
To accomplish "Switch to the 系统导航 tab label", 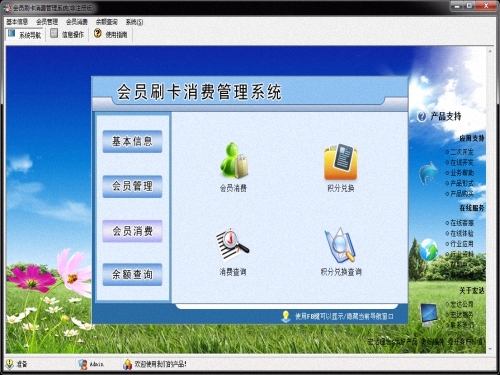I will 30,35.
